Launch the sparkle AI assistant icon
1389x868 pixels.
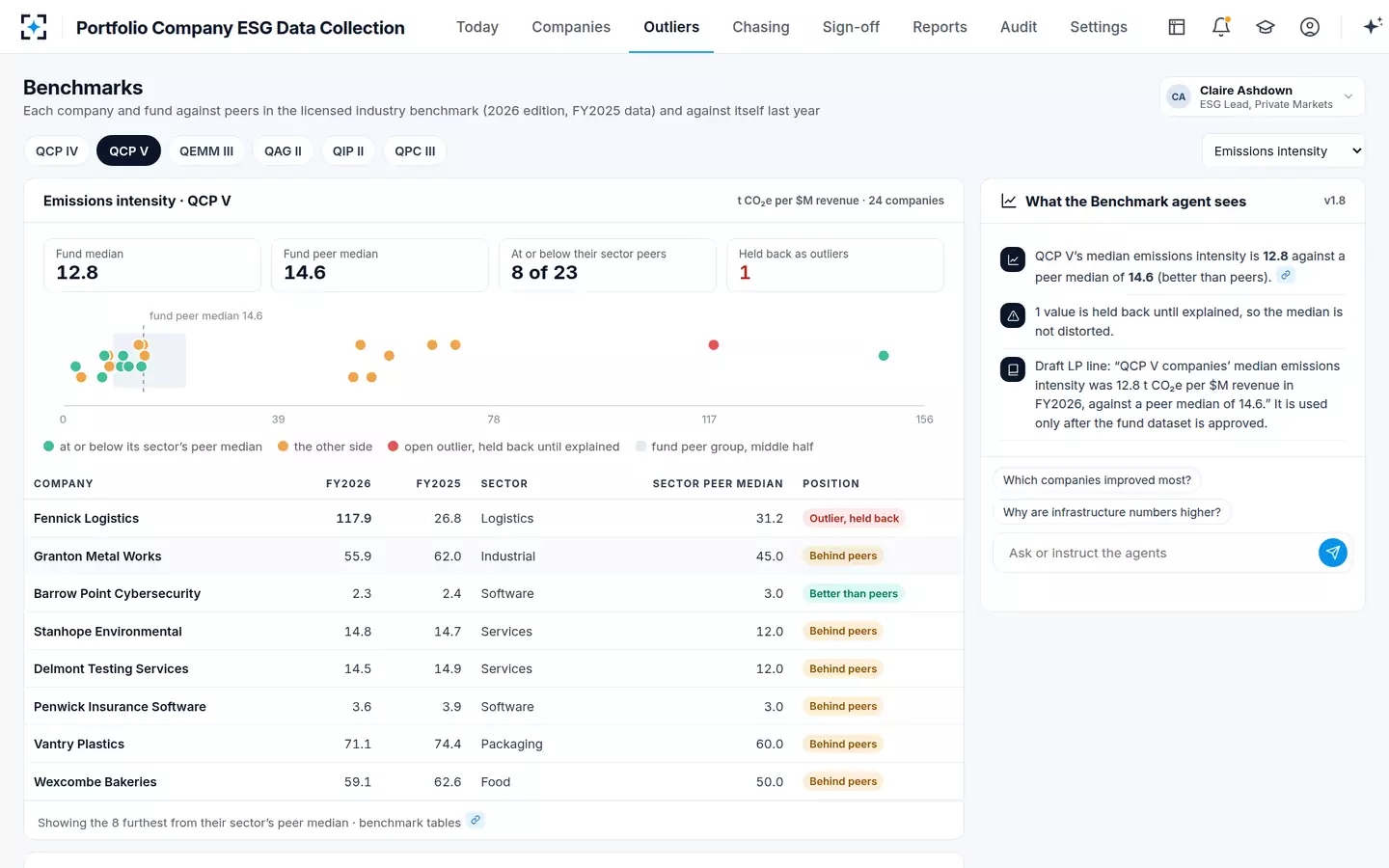pyautogui.click(x=1373, y=27)
